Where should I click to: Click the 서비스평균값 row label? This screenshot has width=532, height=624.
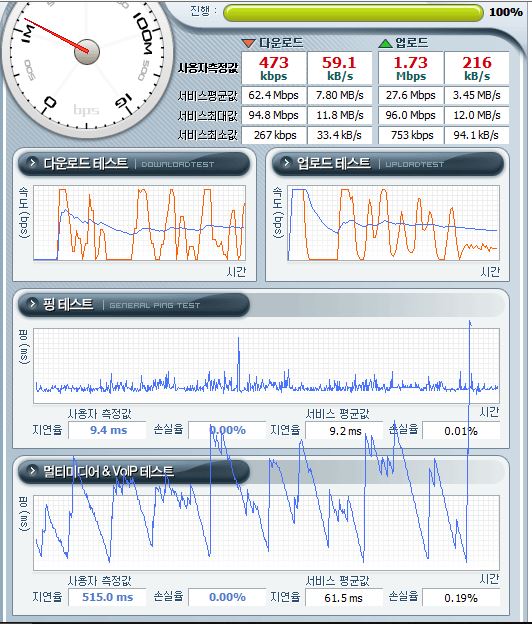pos(208,96)
